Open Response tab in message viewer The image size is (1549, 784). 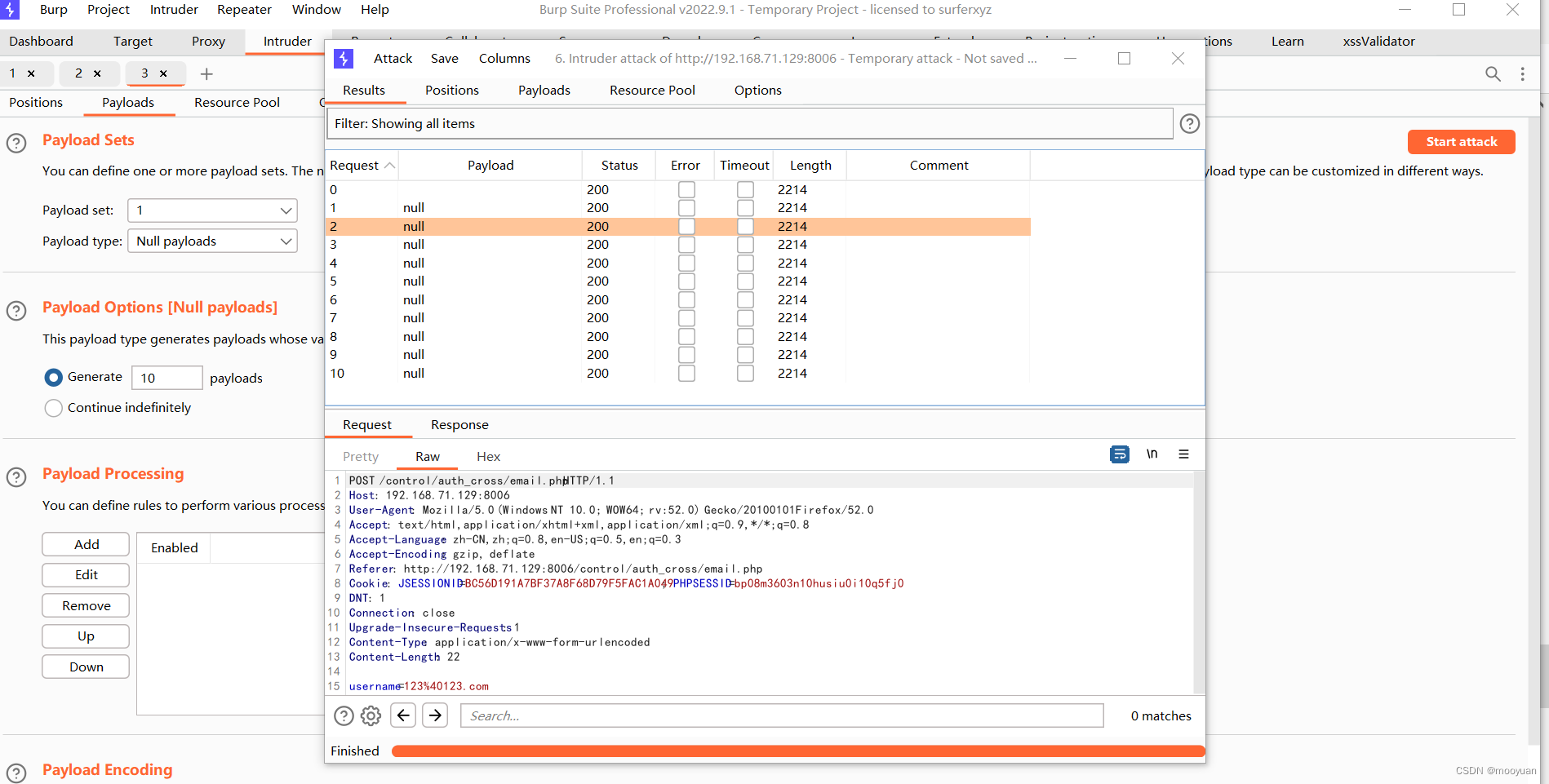(x=459, y=425)
